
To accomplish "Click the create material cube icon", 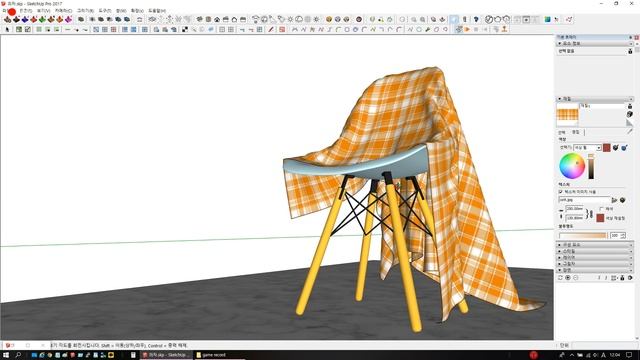I will [x=630, y=114].
